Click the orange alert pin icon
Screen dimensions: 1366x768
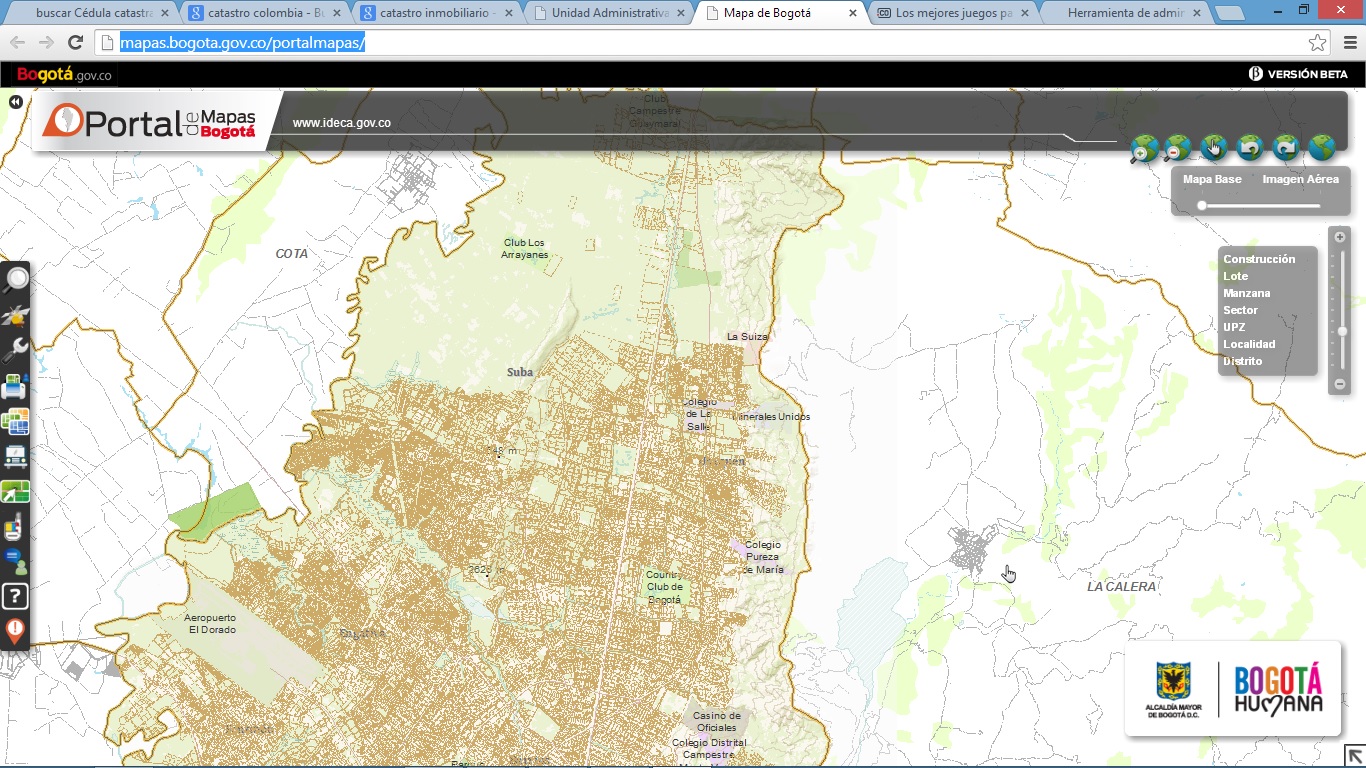15,631
